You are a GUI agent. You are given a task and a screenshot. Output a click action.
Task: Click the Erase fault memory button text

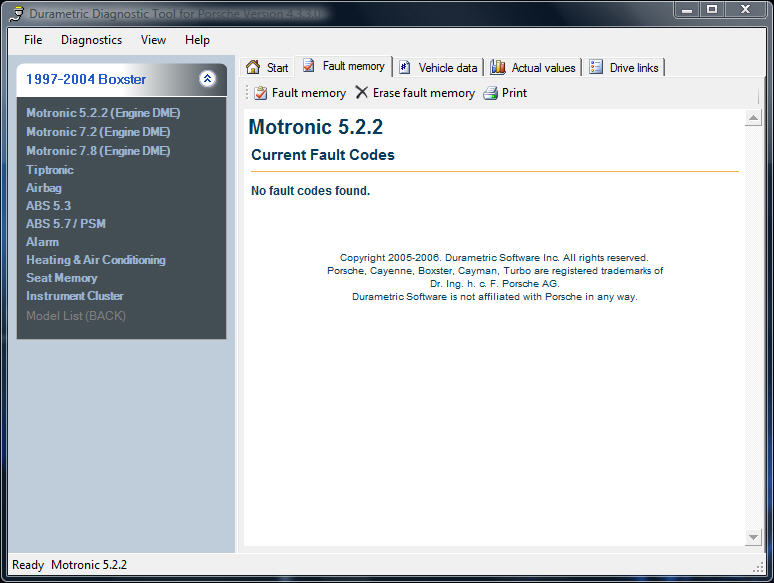tap(424, 93)
